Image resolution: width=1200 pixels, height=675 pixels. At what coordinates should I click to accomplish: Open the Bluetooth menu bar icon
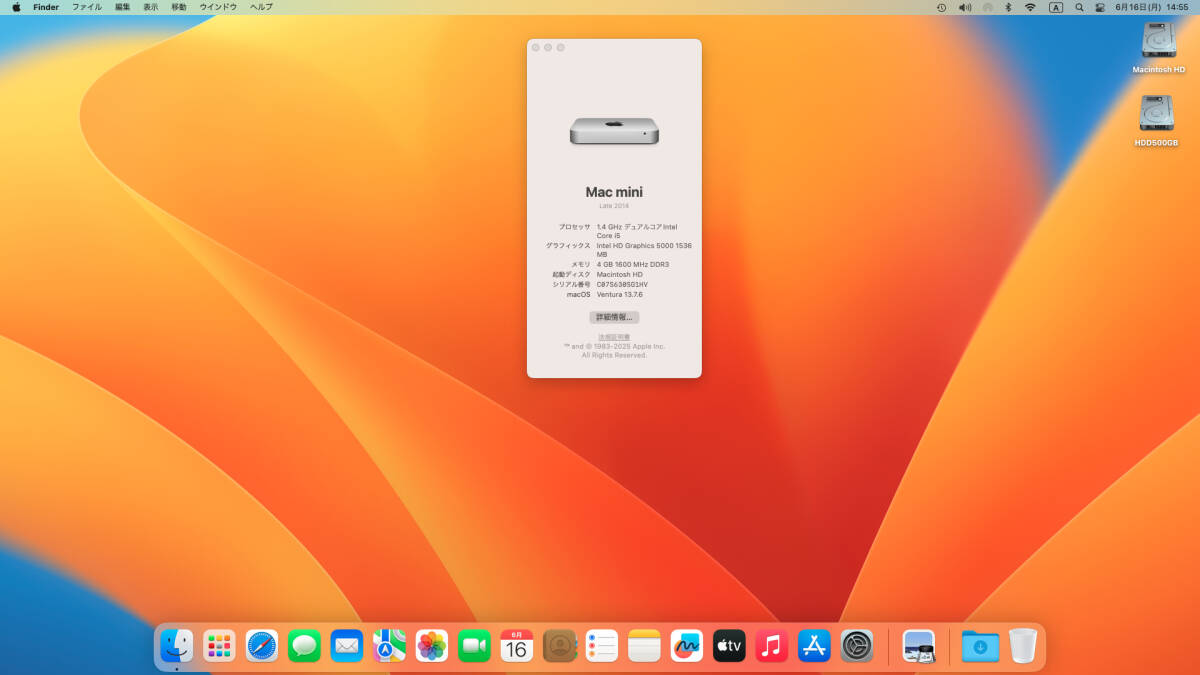point(1009,7)
